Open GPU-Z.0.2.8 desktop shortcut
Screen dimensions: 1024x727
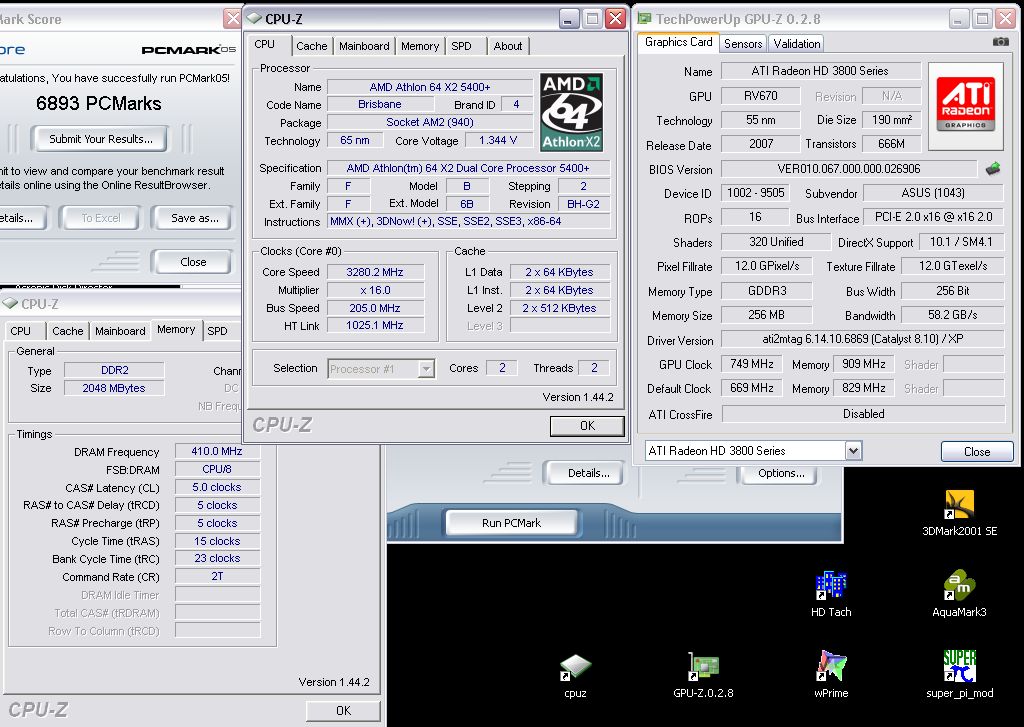(703, 675)
